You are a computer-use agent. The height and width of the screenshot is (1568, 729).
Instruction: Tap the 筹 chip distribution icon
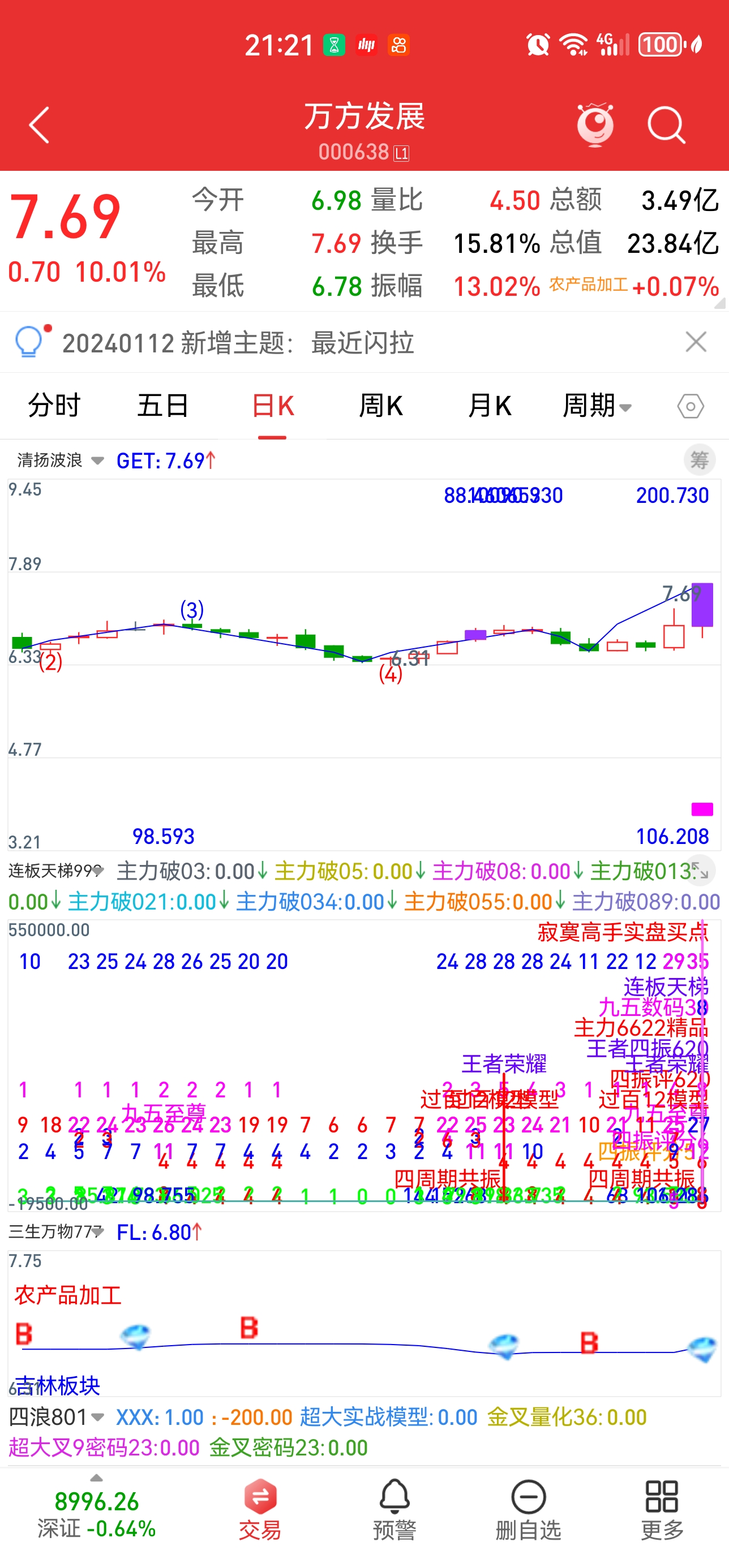699,460
